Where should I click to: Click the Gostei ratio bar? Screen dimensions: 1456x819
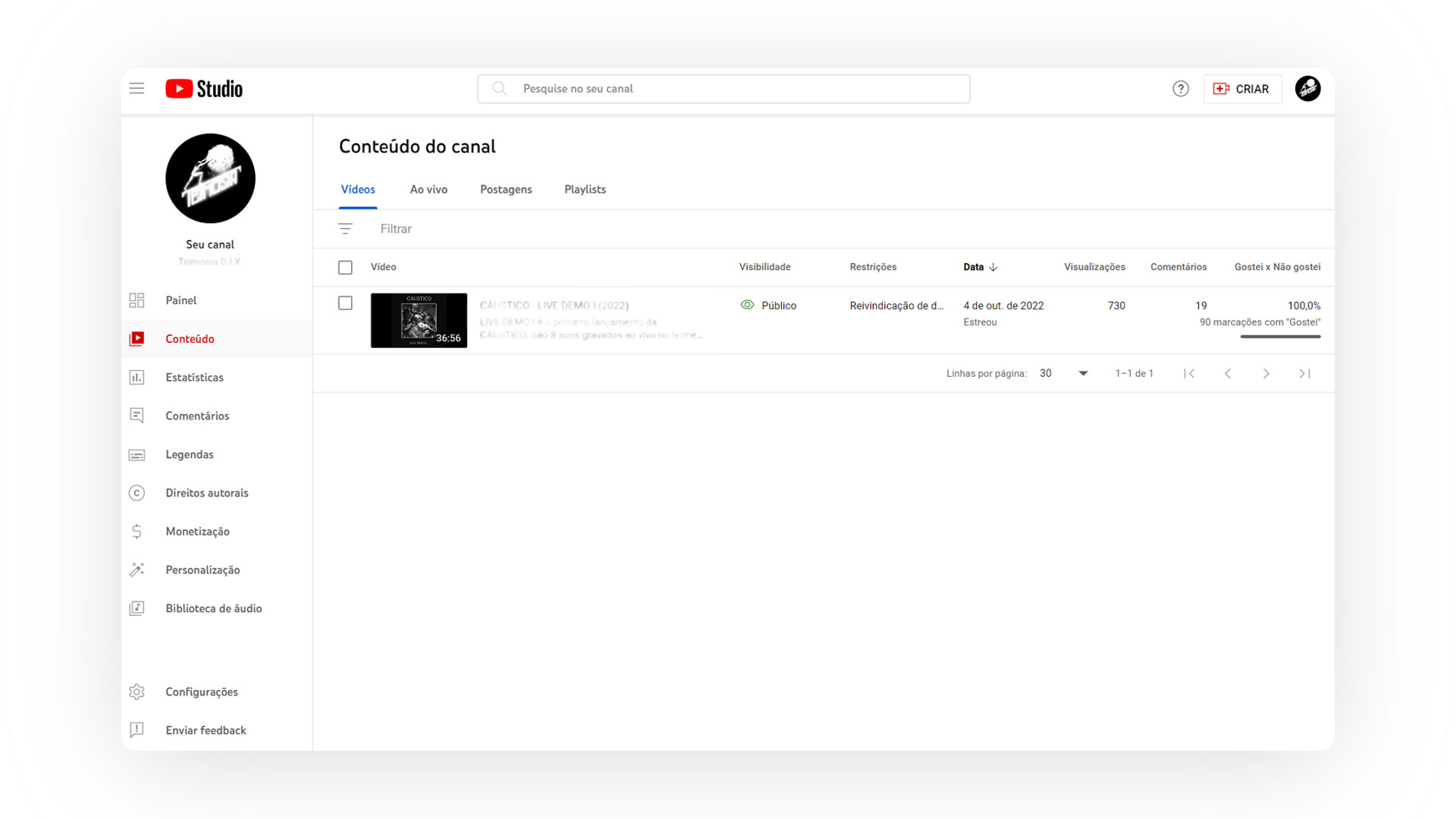[x=1280, y=336]
